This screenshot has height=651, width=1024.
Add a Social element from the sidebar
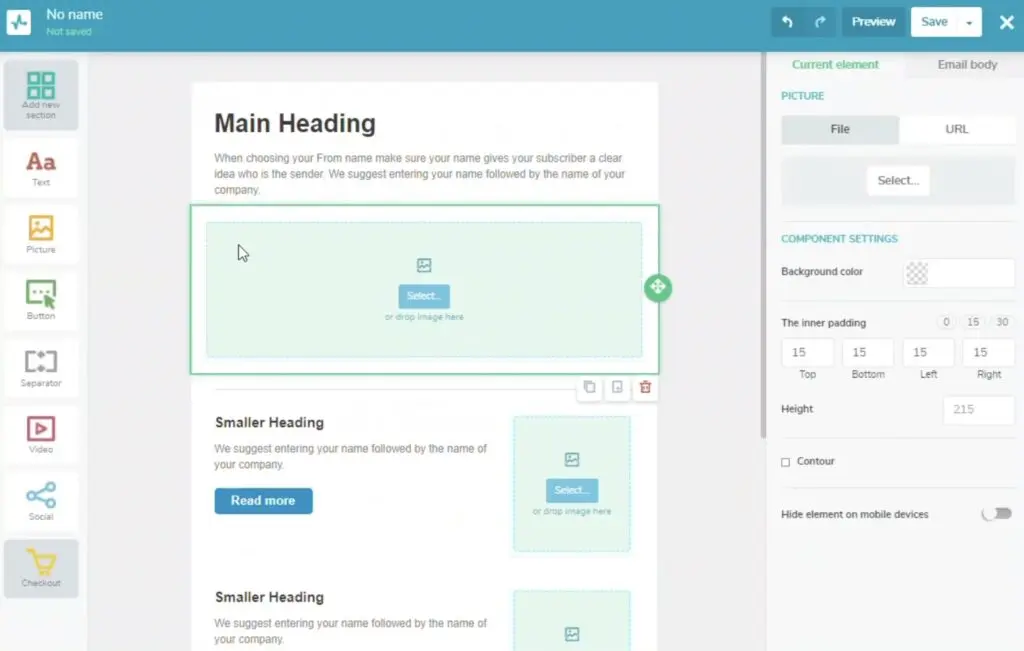pyautogui.click(x=41, y=501)
